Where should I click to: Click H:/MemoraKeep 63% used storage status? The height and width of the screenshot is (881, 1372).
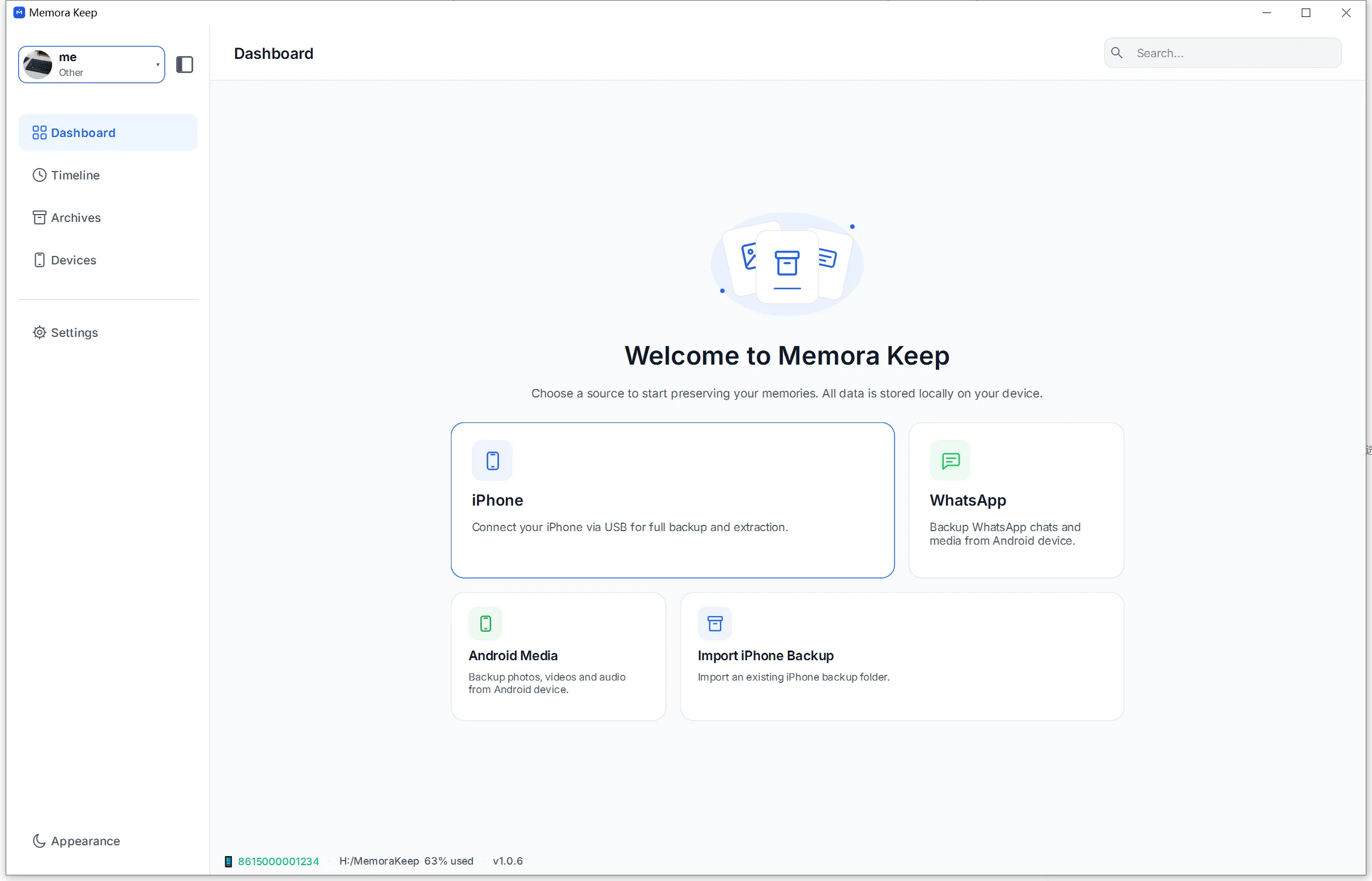pos(406,862)
